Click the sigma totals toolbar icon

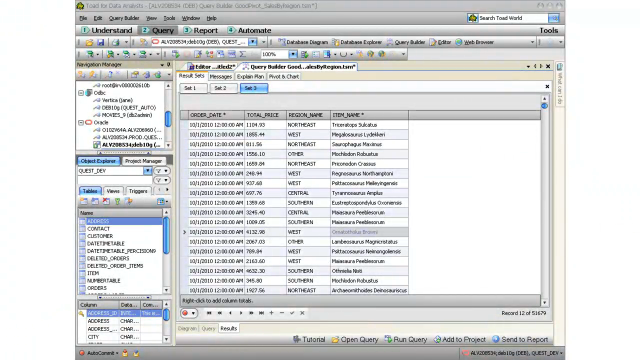coord(242,54)
